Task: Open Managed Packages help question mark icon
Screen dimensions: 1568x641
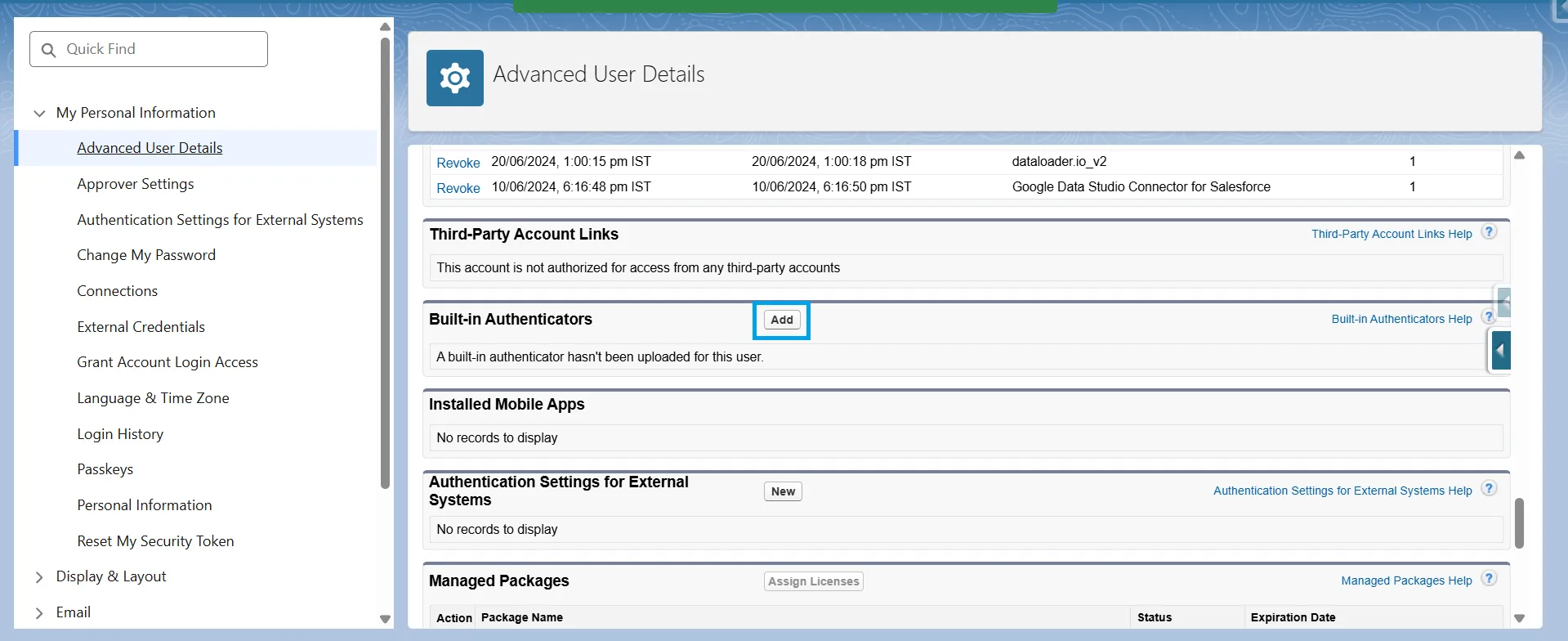Action: pos(1489,579)
